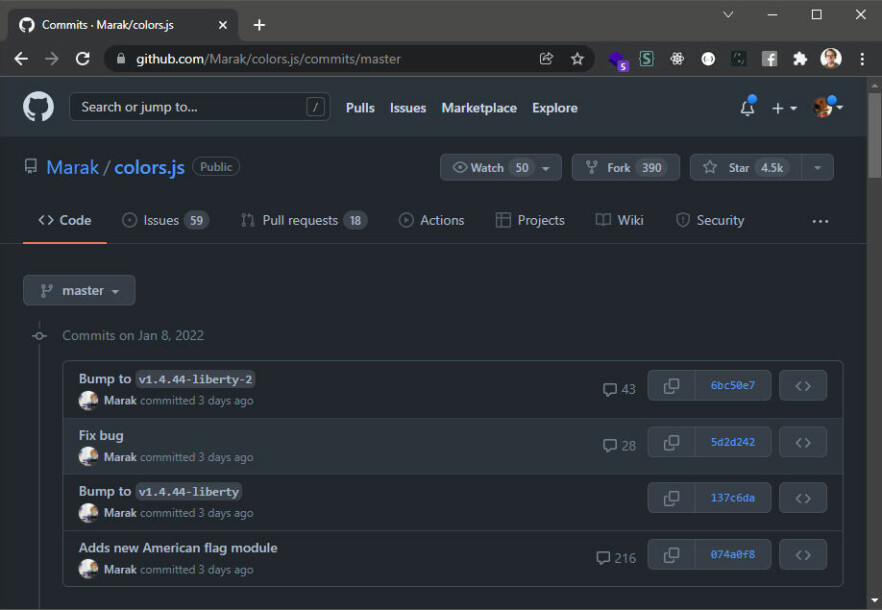Go forward in browser history
The height and width of the screenshot is (610, 882).
[52, 59]
